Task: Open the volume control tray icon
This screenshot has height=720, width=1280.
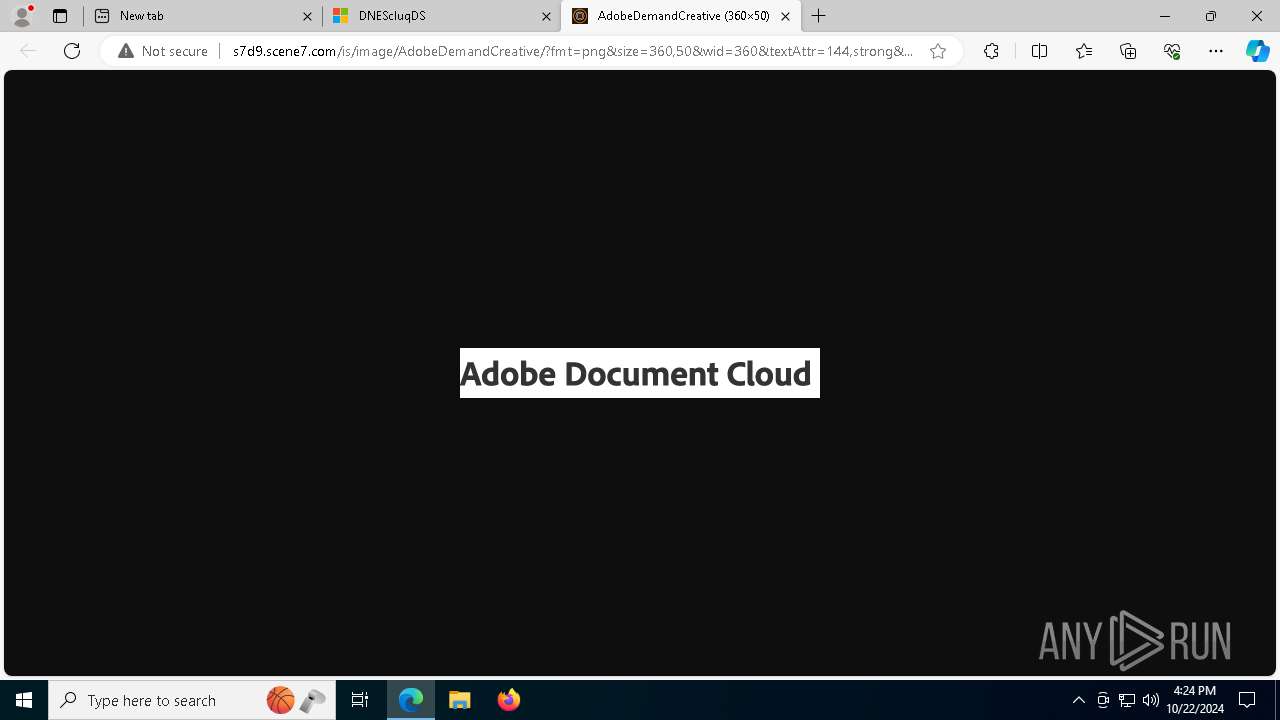Action: [1151, 700]
